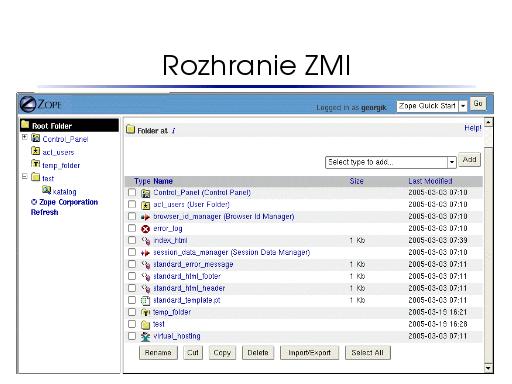This screenshot has height=384, width=512.
Task: Click the Import/Export button
Action: 310,353
